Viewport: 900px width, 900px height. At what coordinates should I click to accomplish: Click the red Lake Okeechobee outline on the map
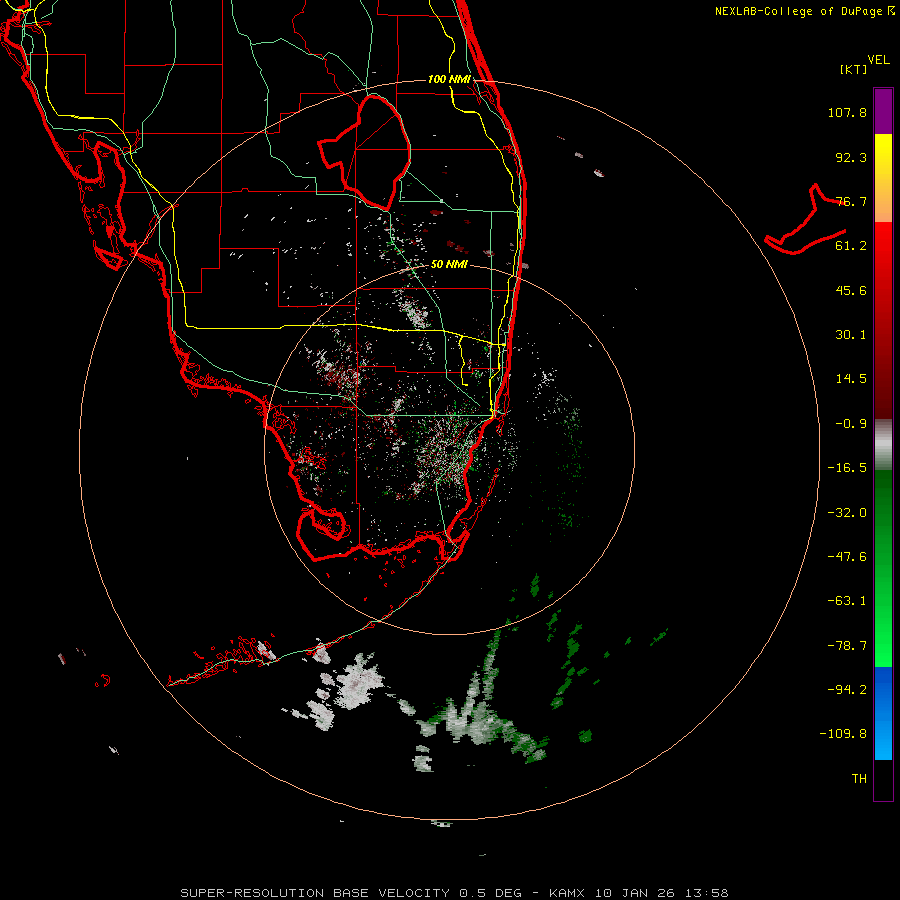(365, 153)
